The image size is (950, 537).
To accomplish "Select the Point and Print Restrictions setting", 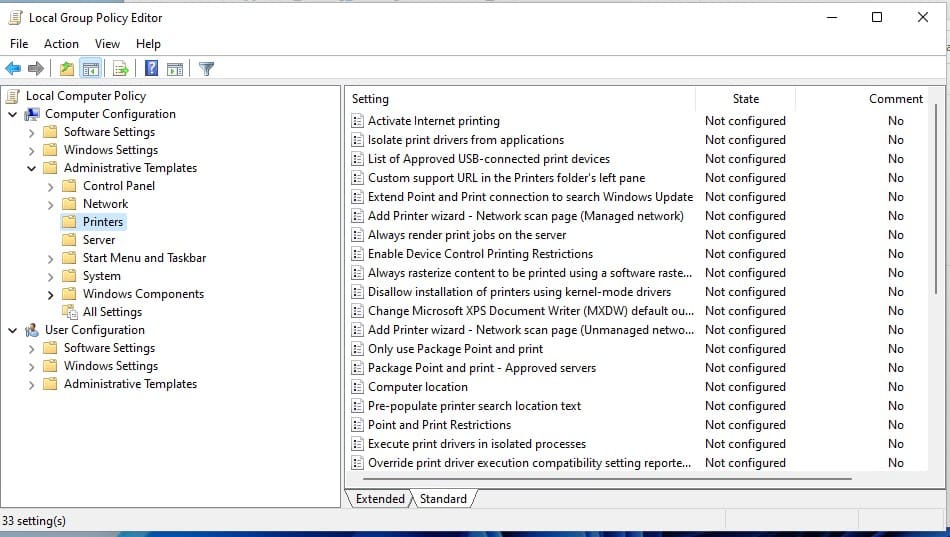I will (439, 425).
